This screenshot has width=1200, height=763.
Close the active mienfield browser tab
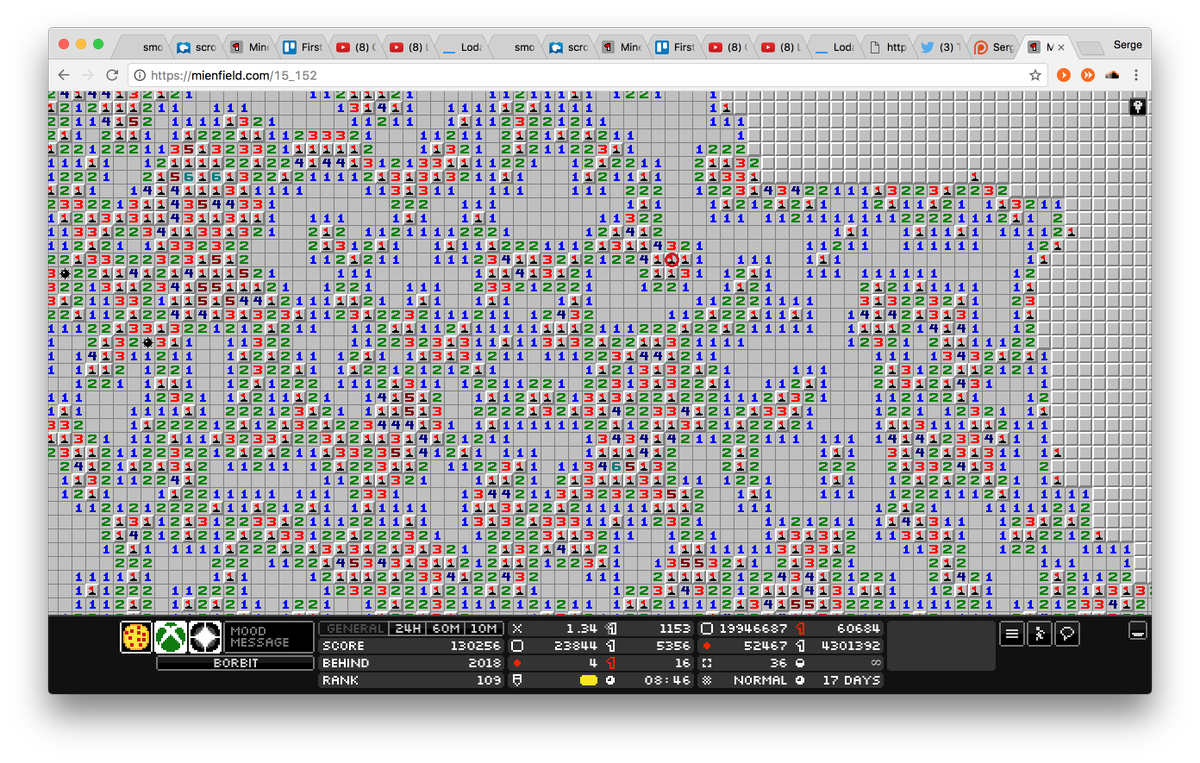[1061, 47]
